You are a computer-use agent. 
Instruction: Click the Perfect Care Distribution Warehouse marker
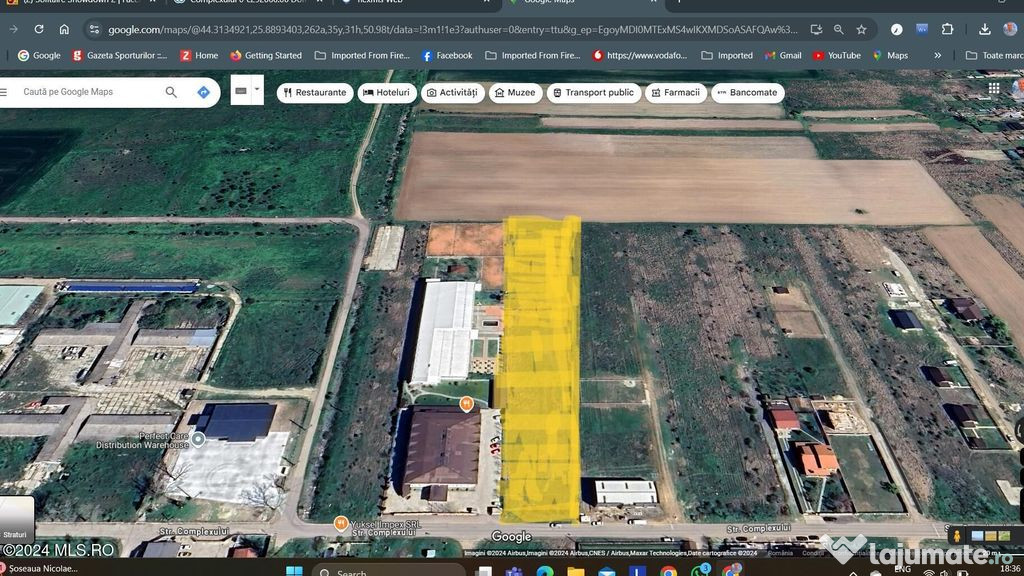[x=198, y=439]
